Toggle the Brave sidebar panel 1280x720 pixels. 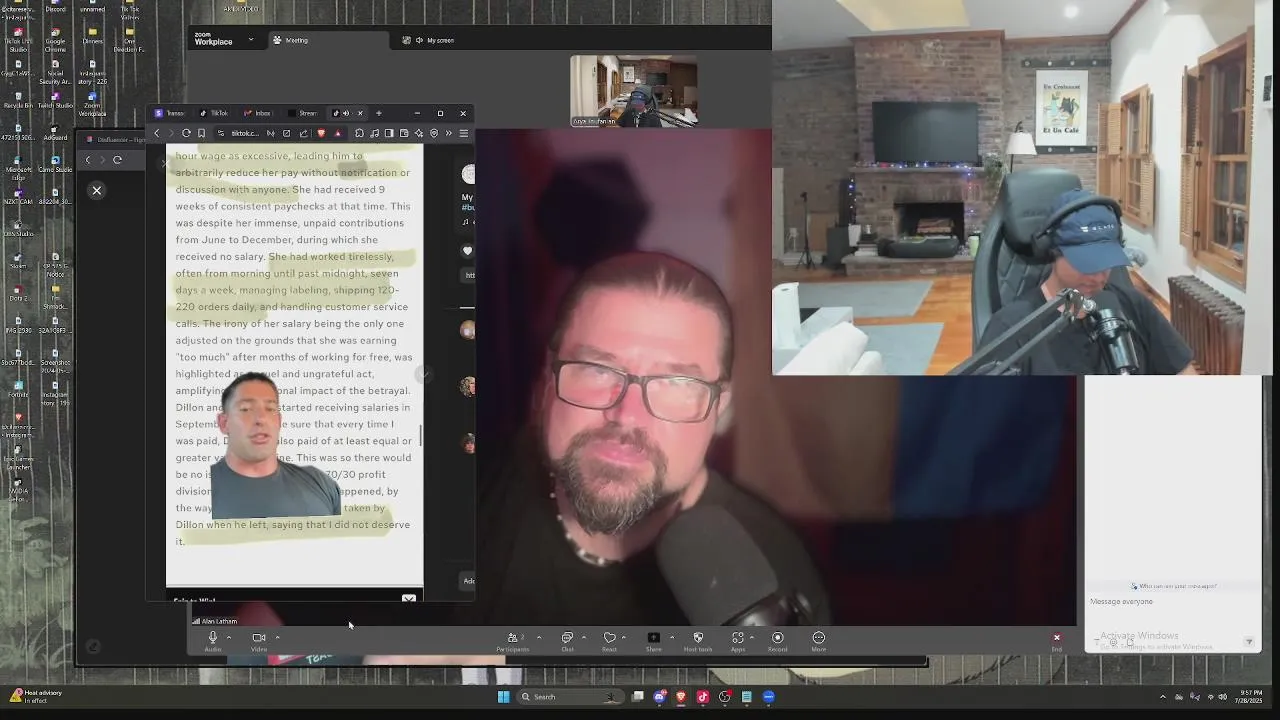(389, 133)
